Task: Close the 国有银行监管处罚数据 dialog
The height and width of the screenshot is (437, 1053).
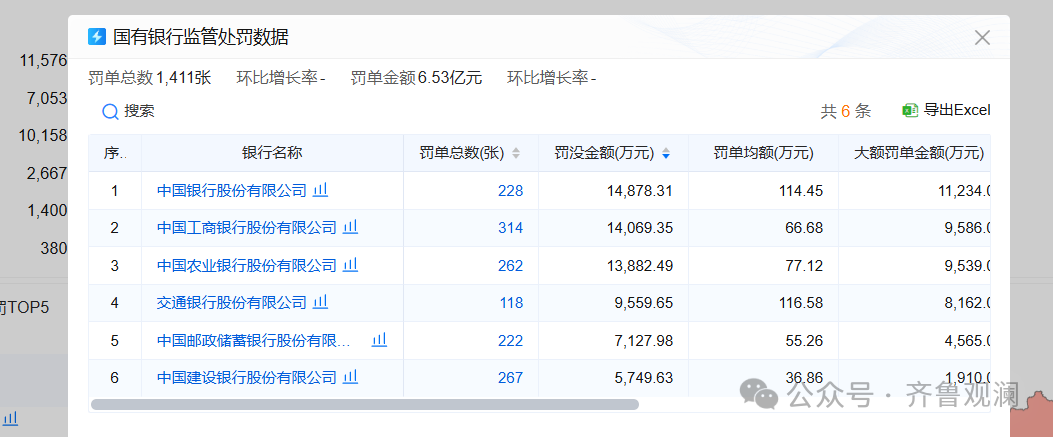Action: (x=982, y=38)
